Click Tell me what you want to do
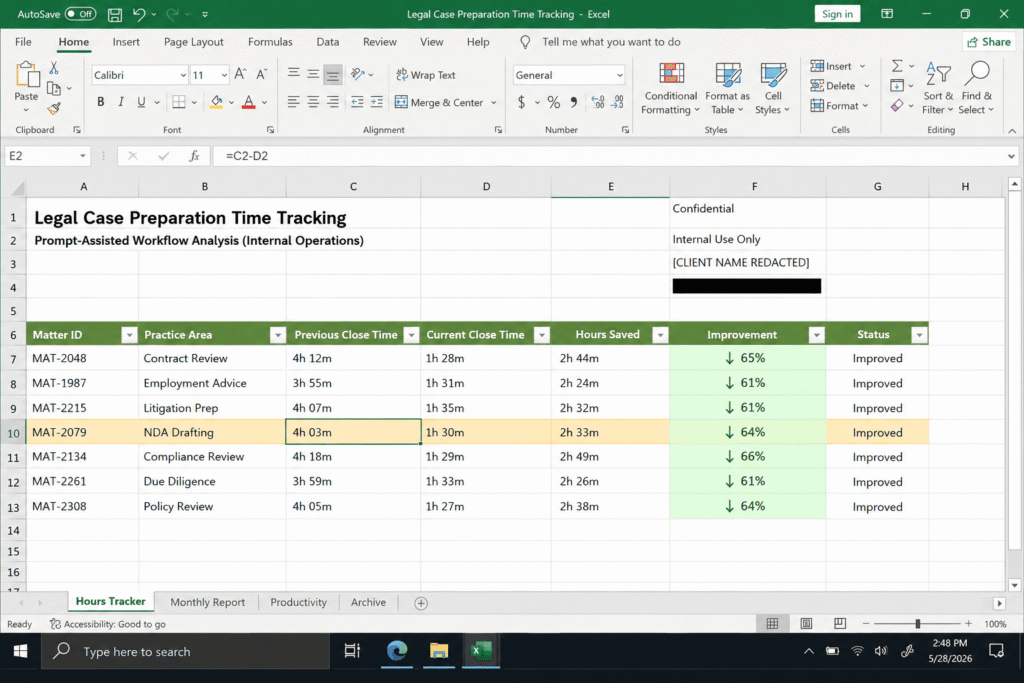Screen dimensions: 1024x683 611,42
